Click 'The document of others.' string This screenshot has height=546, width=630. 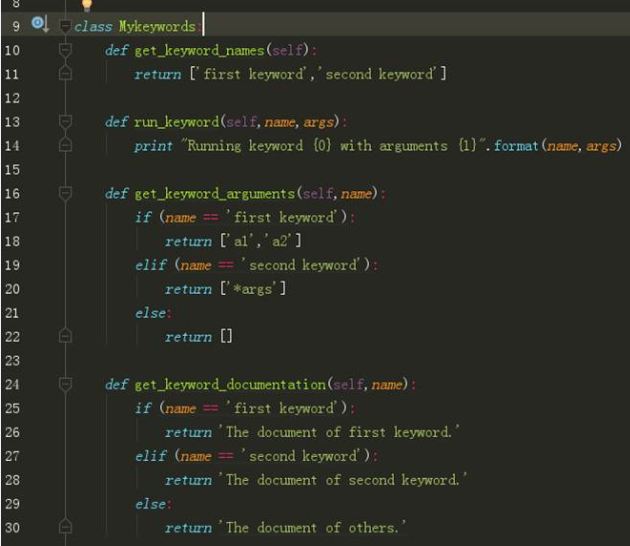[x=312, y=528]
